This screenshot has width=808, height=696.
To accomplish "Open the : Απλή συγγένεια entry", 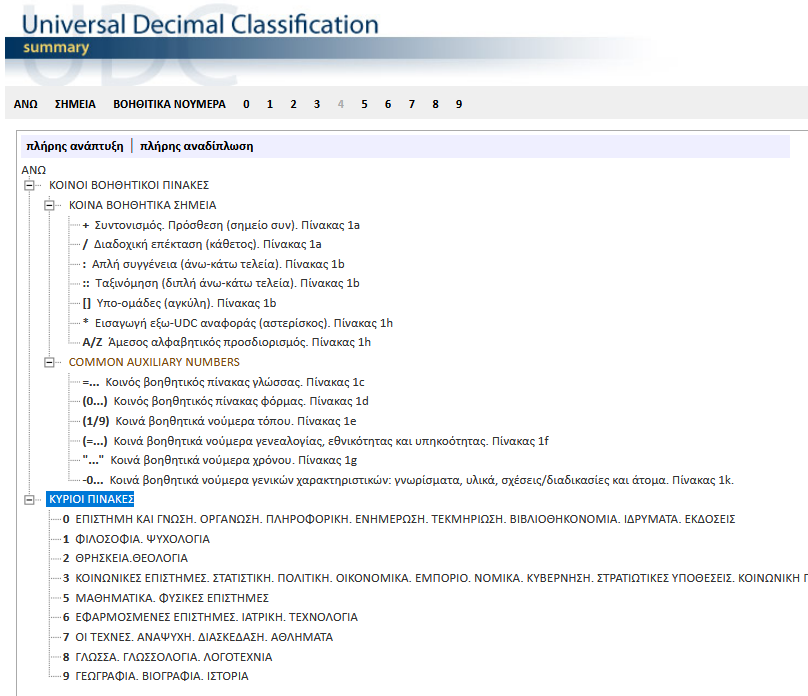I will (x=213, y=264).
